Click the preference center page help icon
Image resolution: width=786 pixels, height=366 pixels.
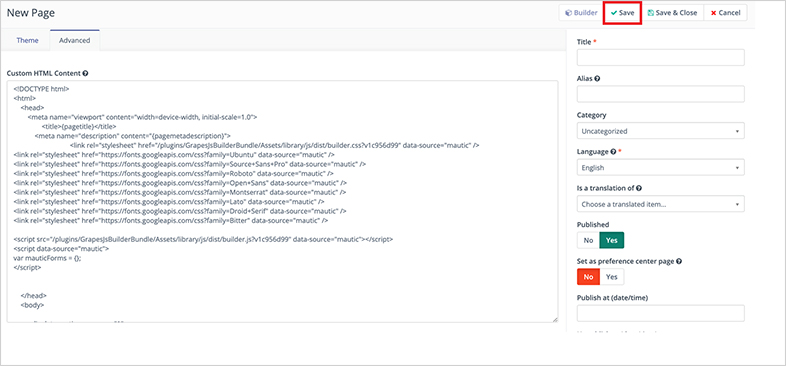[x=679, y=261]
